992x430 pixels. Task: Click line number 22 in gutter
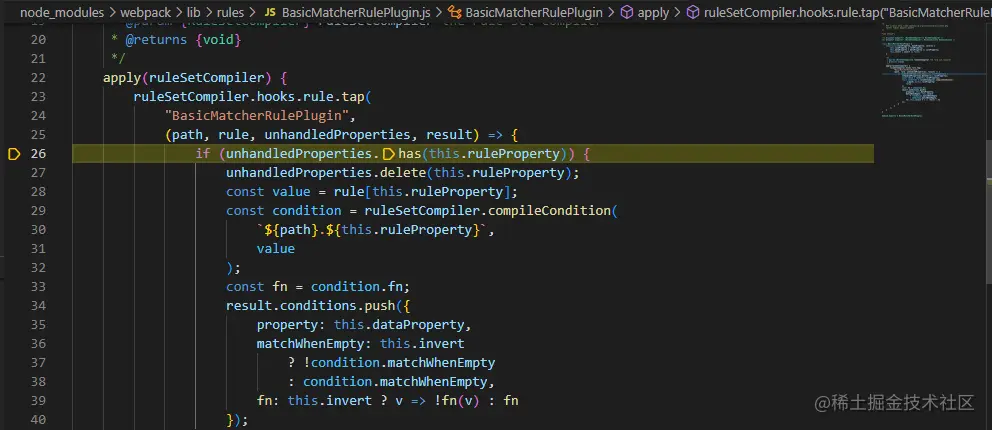click(x=38, y=78)
